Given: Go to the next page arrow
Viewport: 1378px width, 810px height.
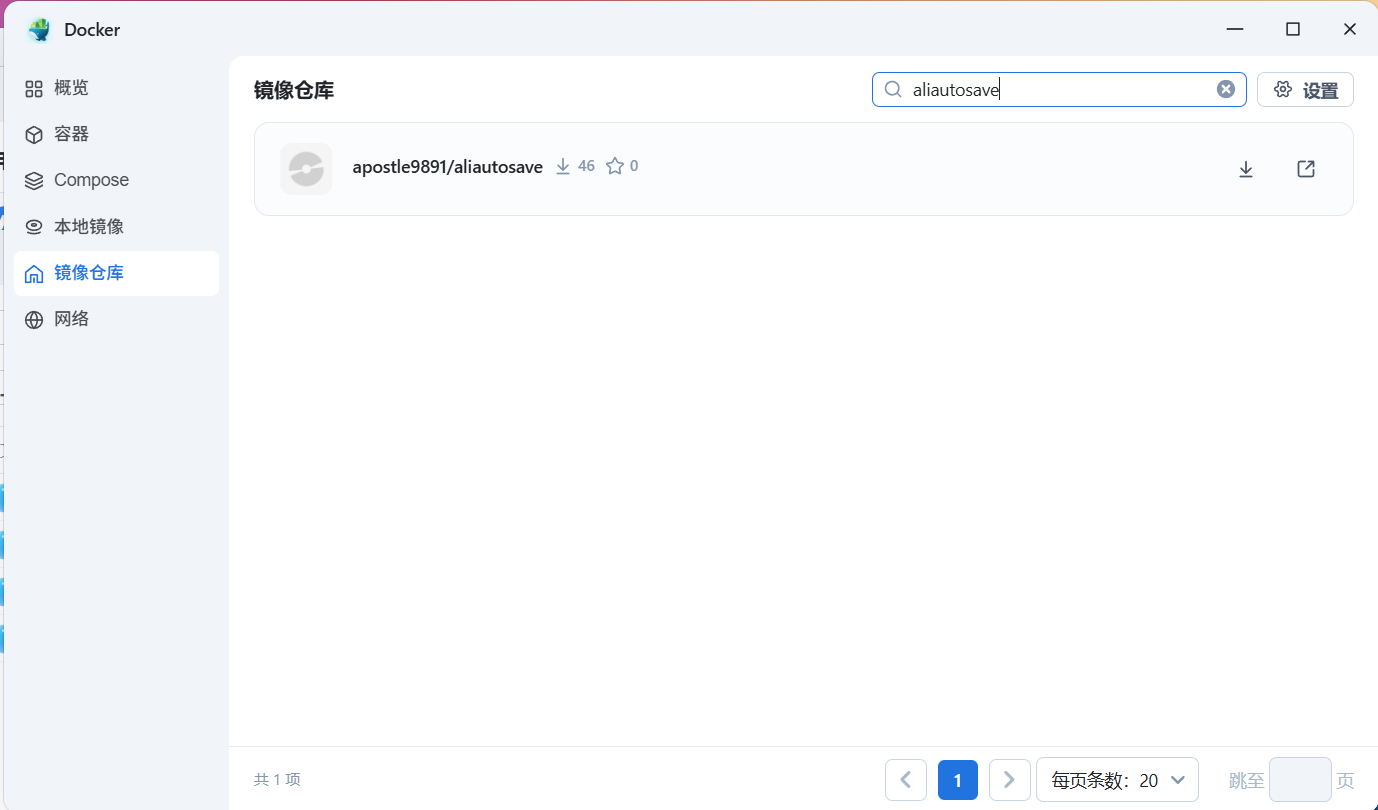Looking at the screenshot, I should point(1009,780).
